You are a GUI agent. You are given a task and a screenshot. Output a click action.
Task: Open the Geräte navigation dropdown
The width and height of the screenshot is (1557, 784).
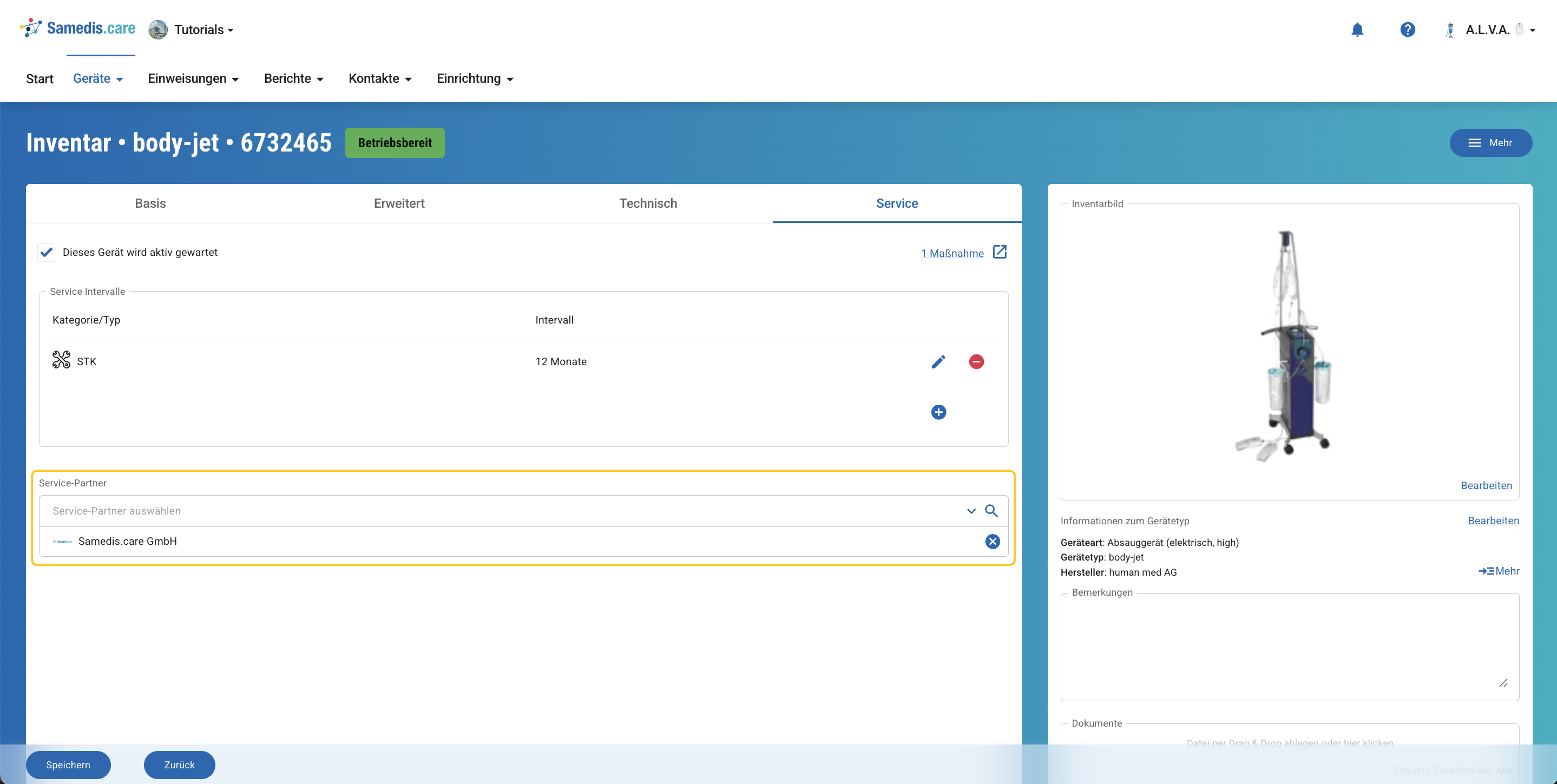(x=98, y=78)
